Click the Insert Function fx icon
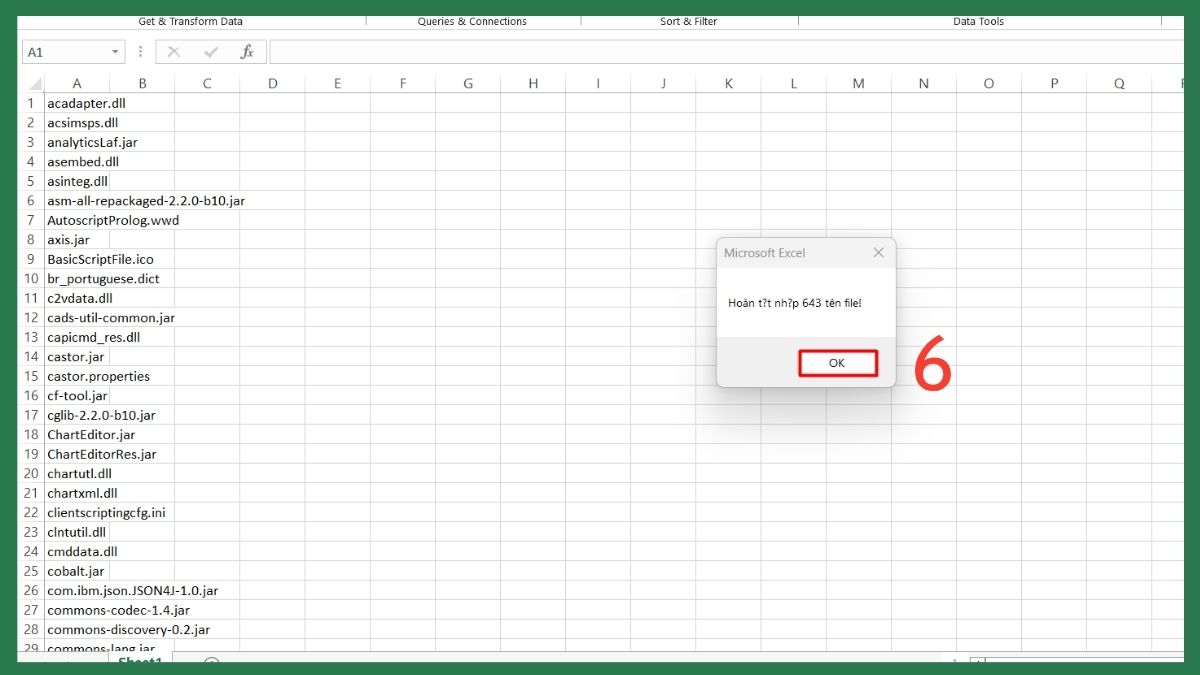Screen dimensions: 1200x675 247,51
